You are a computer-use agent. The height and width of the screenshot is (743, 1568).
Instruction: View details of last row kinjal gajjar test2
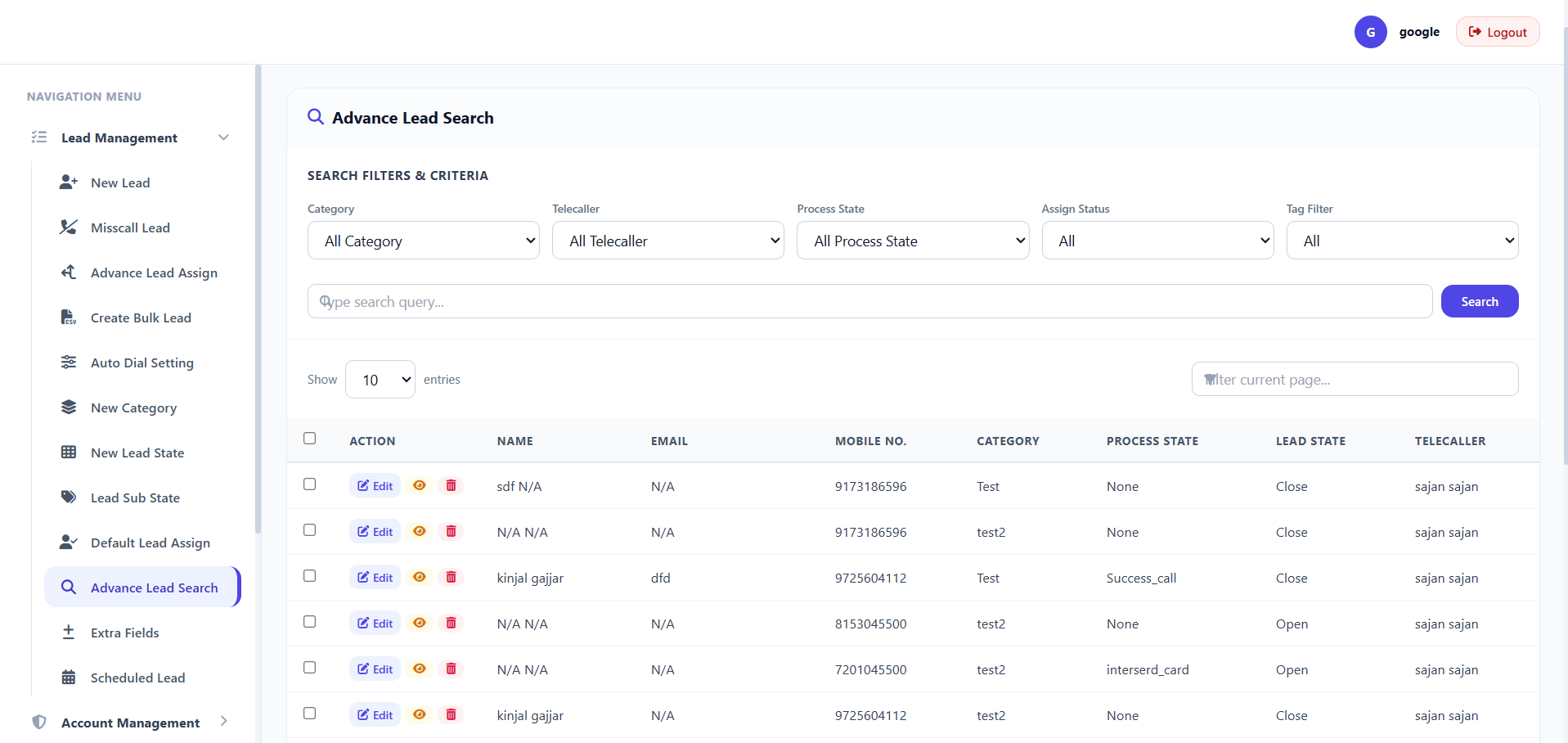(420, 714)
